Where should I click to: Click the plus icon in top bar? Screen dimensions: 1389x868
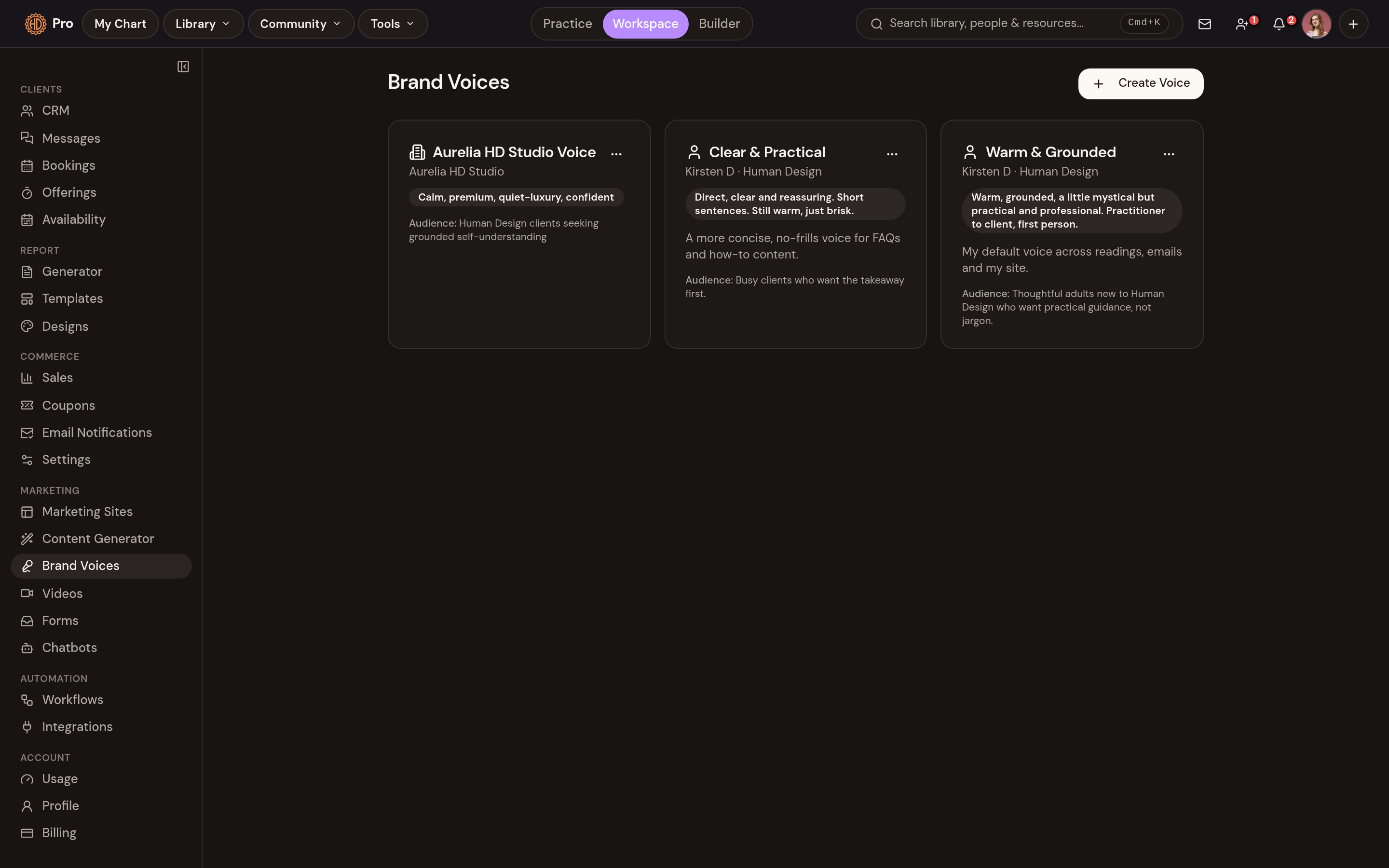click(1353, 24)
